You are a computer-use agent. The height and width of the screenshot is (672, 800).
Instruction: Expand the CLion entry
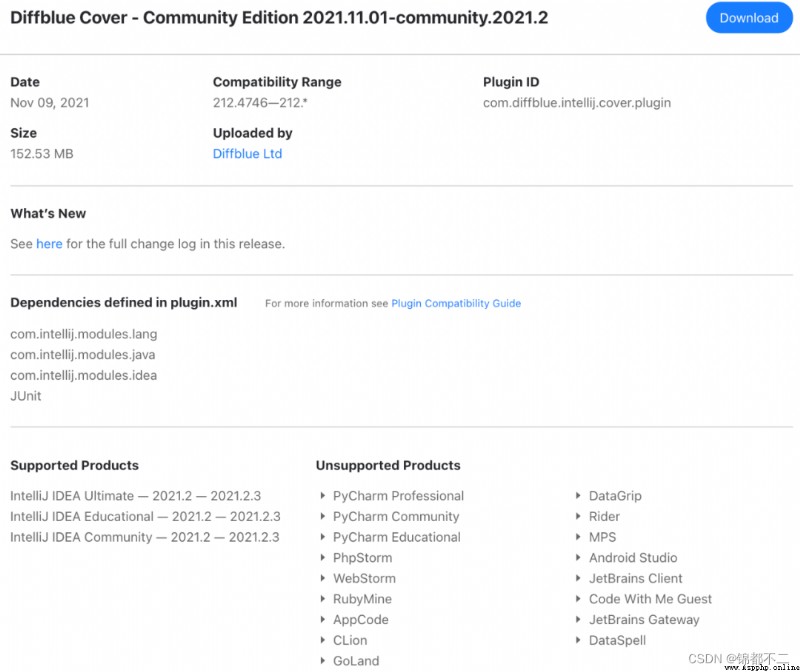coord(343,640)
